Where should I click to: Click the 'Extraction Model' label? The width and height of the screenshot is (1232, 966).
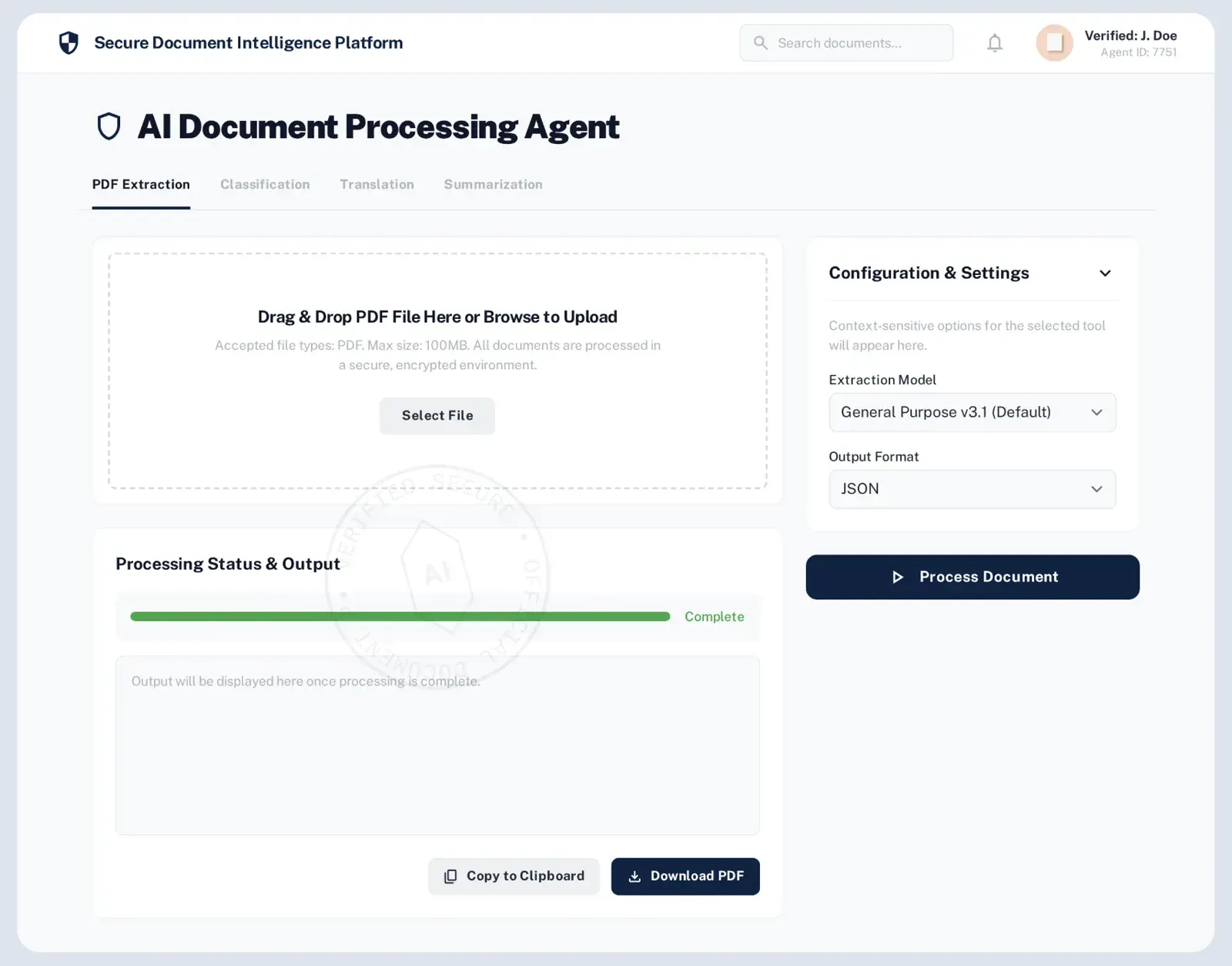(x=882, y=380)
